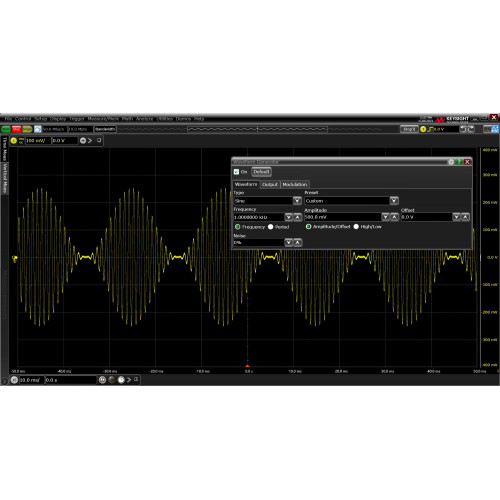Click the memory overview bar waveform window

257,129
